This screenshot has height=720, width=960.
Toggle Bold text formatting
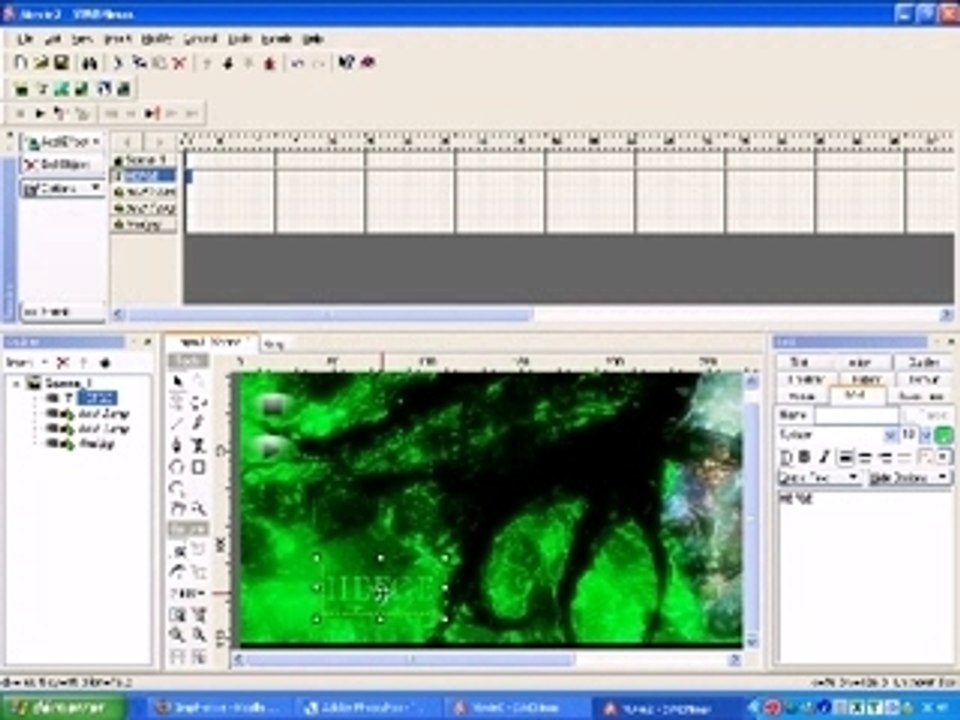coord(804,457)
